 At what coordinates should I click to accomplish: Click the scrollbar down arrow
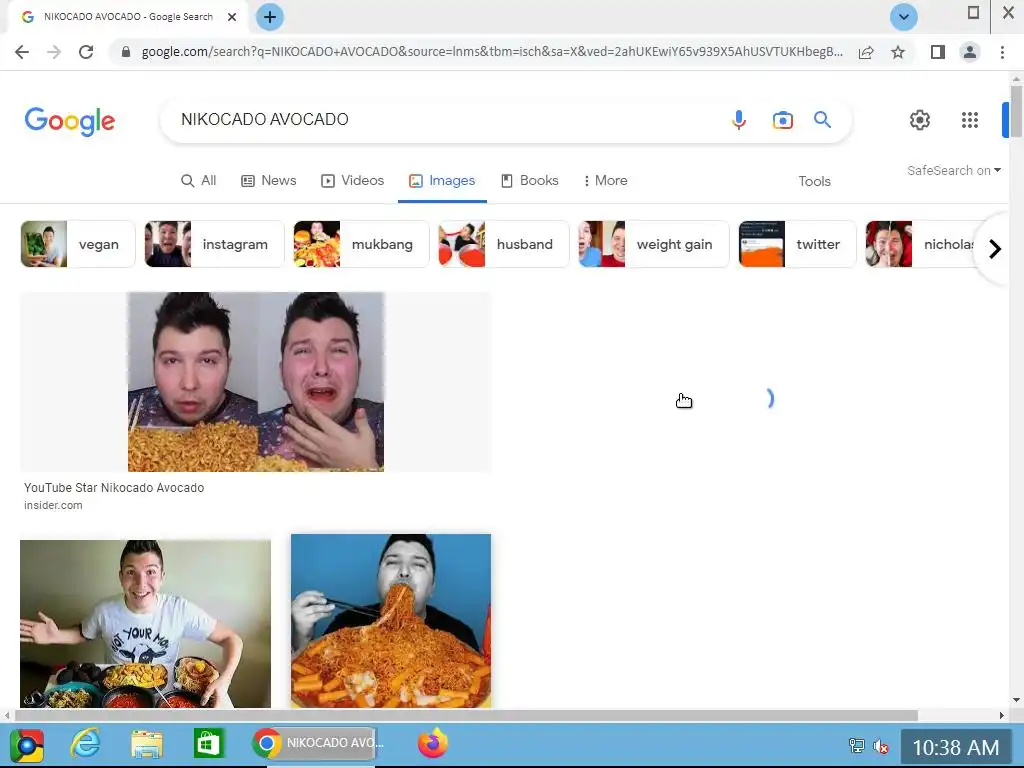point(1016,700)
